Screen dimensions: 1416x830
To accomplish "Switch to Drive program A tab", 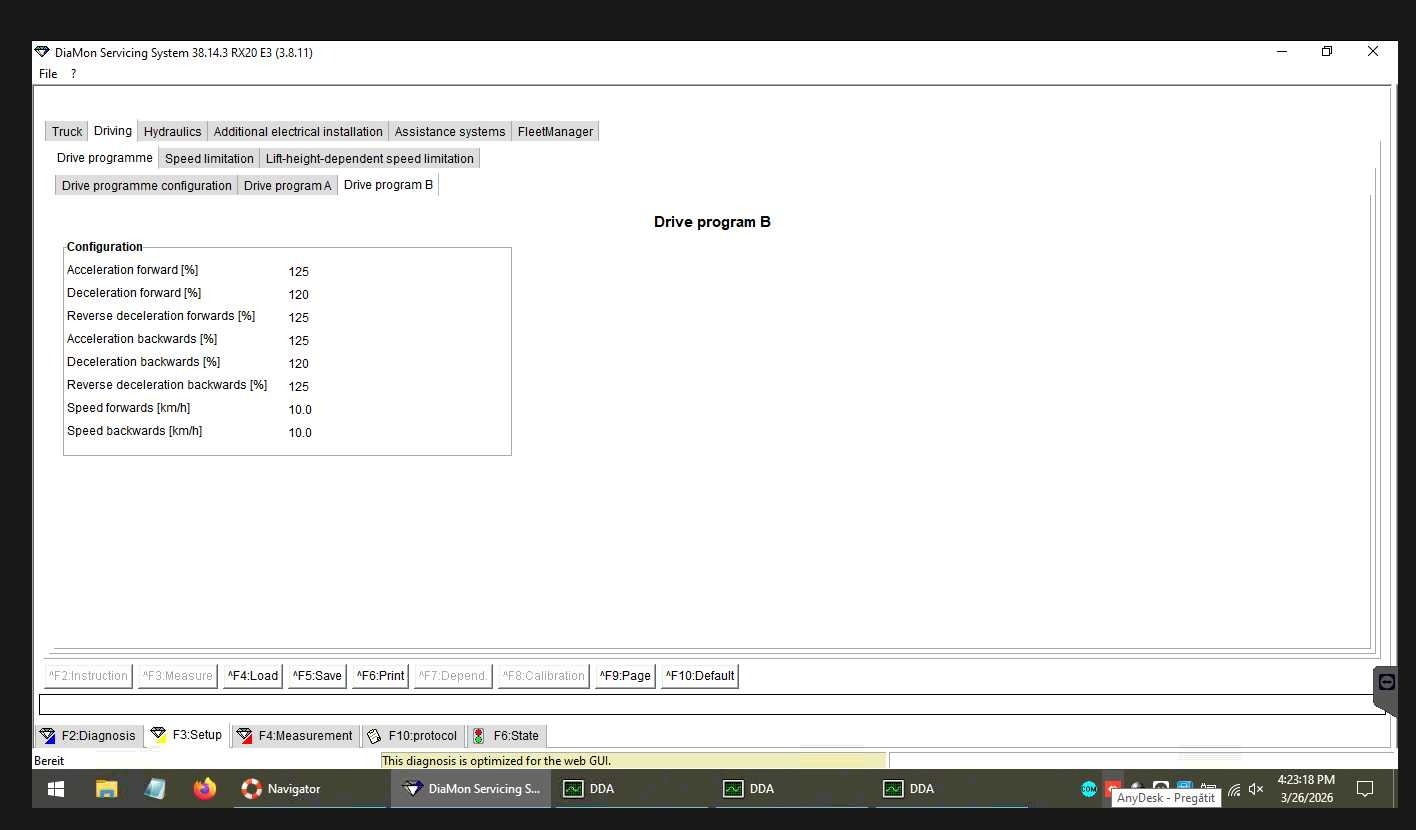I will coord(287,185).
